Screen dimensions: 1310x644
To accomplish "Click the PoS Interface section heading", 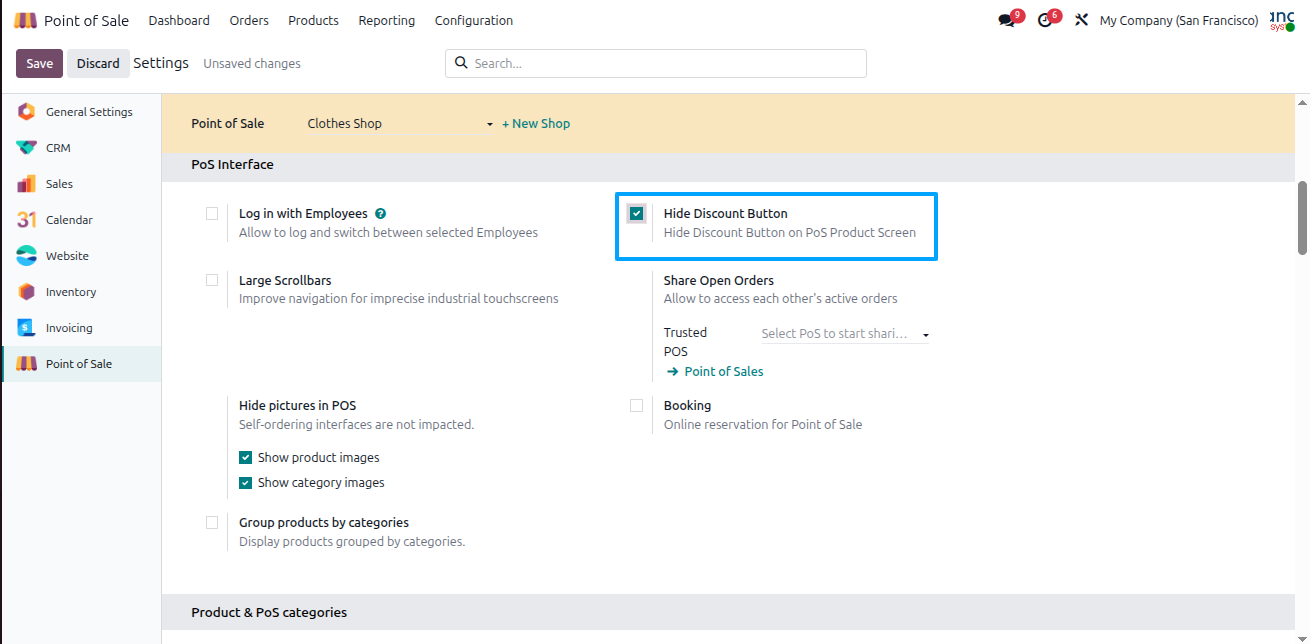I will 232,164.
